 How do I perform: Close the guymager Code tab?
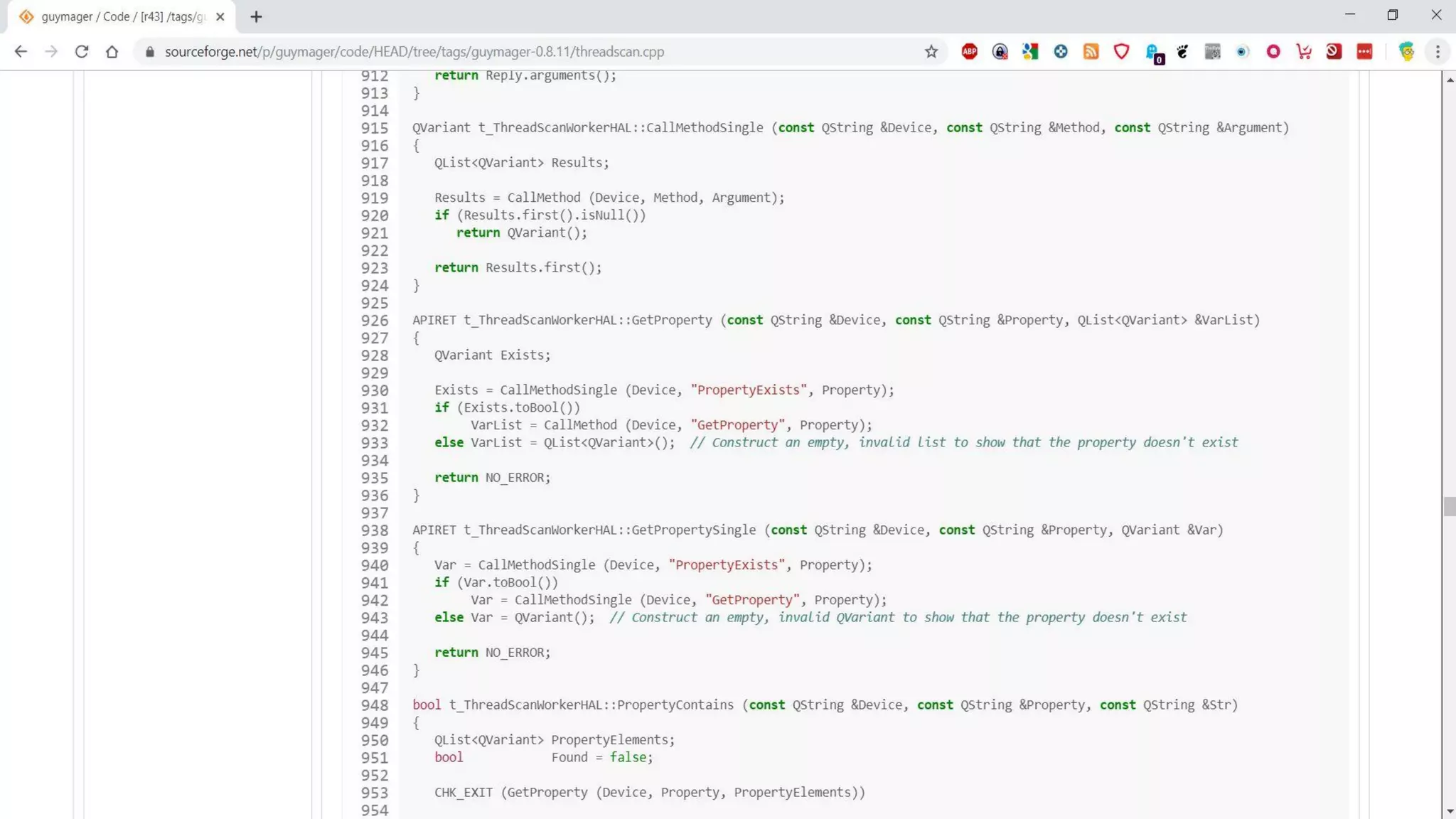[220, 16]
